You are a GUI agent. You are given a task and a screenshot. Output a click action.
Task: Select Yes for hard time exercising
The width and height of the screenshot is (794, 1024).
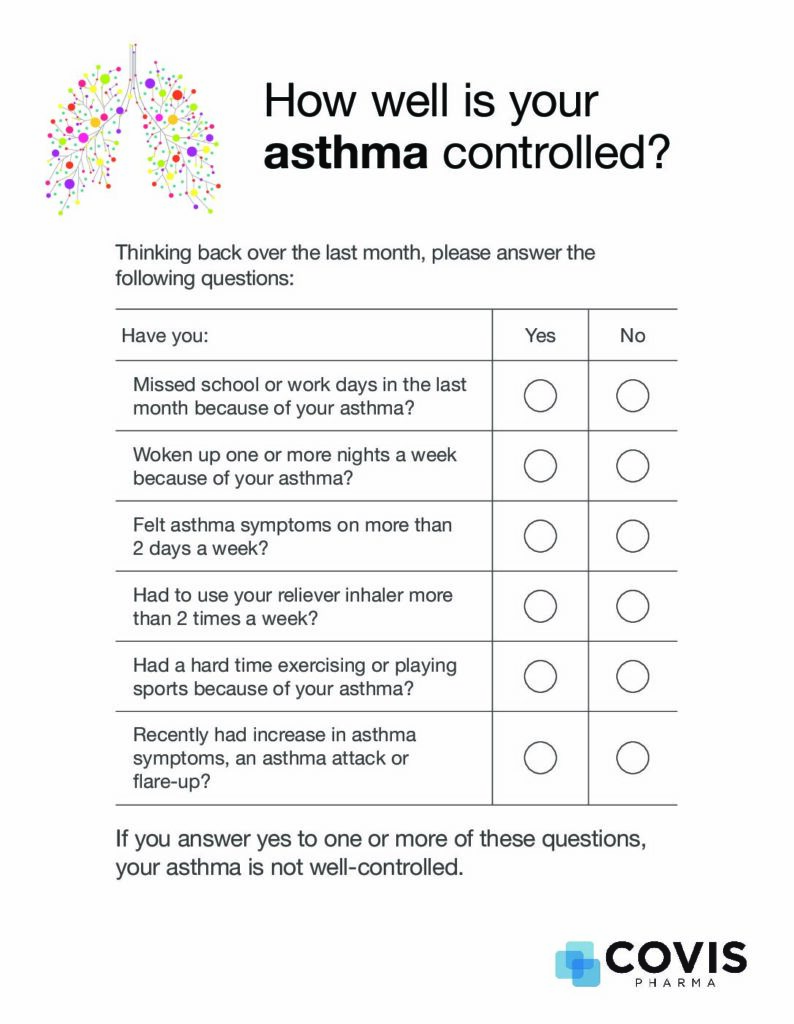[x=540, y=676]
